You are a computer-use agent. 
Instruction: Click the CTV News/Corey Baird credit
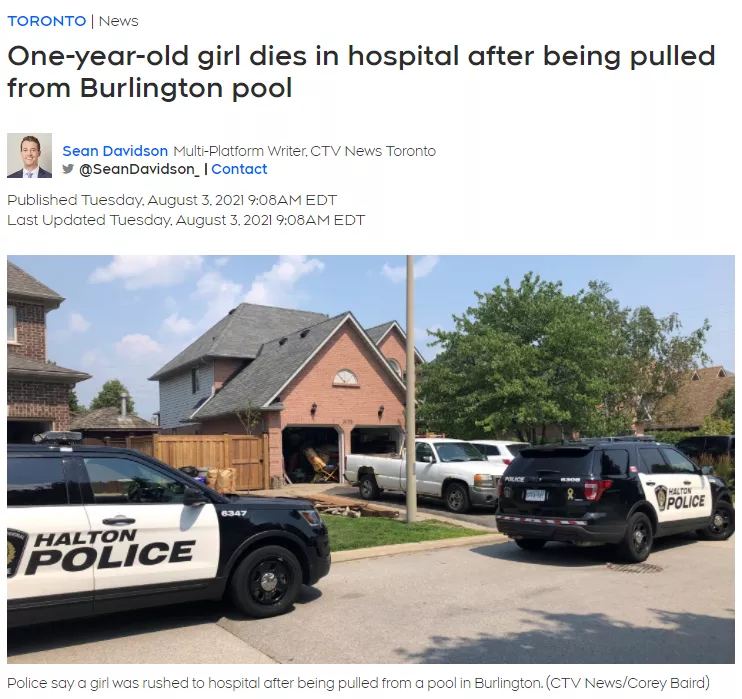(627, 683)
